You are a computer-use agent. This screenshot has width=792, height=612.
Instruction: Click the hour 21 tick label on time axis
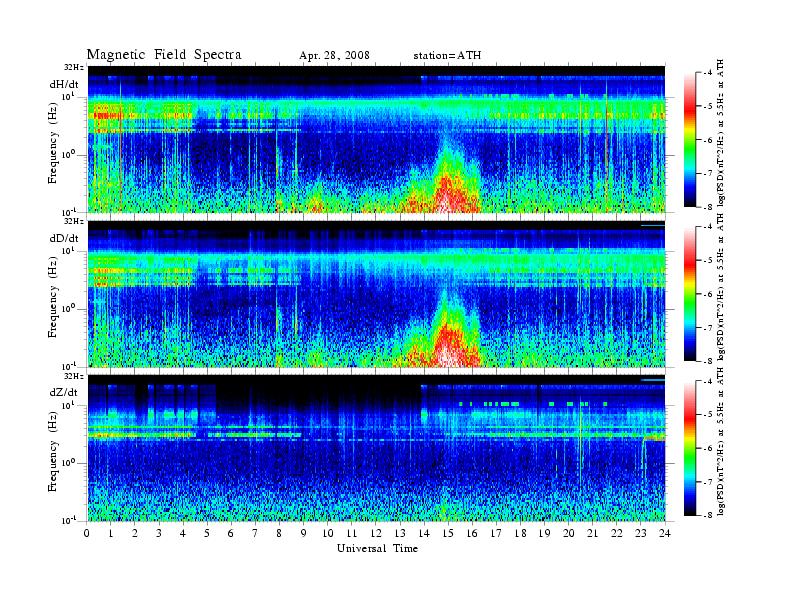click(x=592, y=533)
